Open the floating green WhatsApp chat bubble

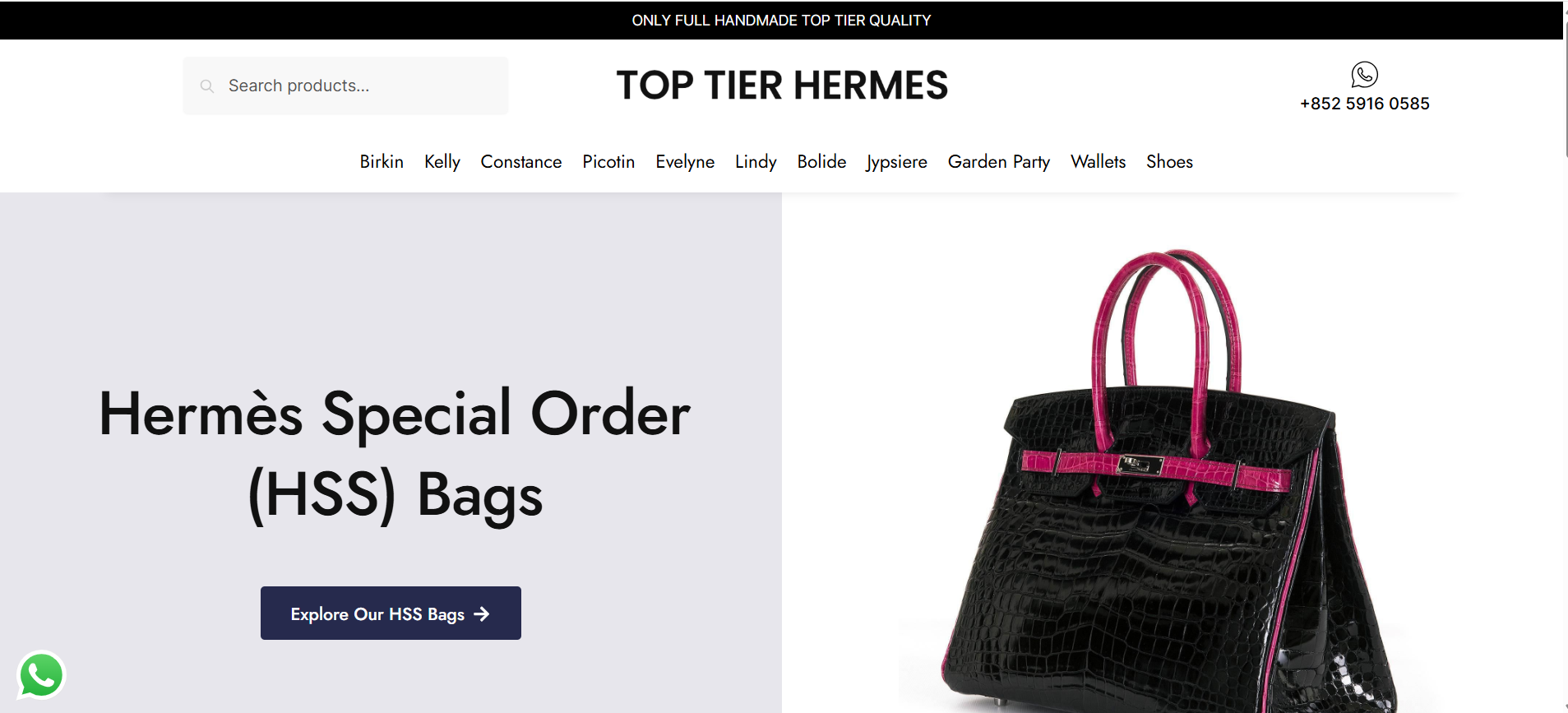click(x=41, y=676)
